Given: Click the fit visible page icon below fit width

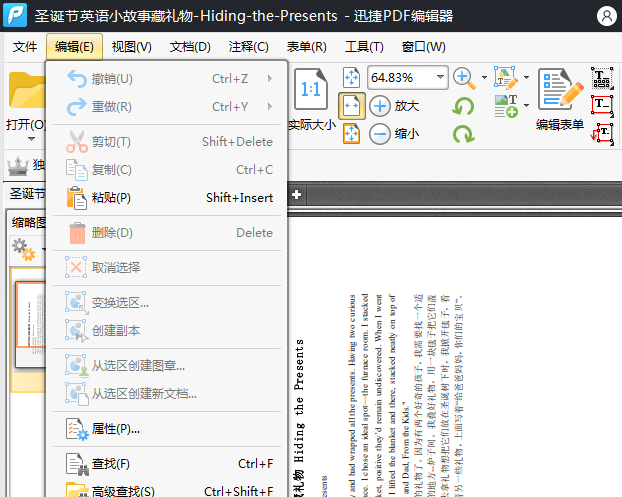Looking at the screenshot, I should [x=351, y=134].
